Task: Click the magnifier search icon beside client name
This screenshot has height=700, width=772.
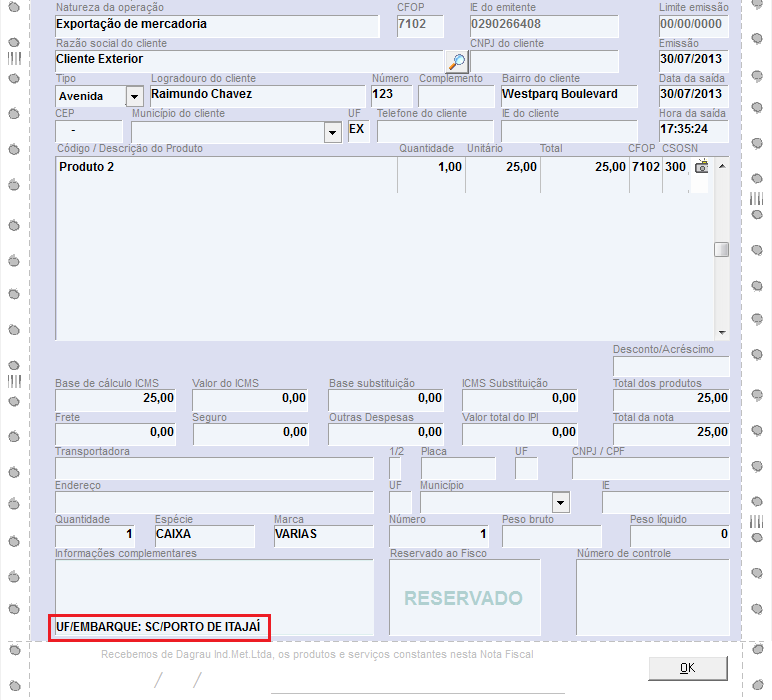Action: coord(456,60)
